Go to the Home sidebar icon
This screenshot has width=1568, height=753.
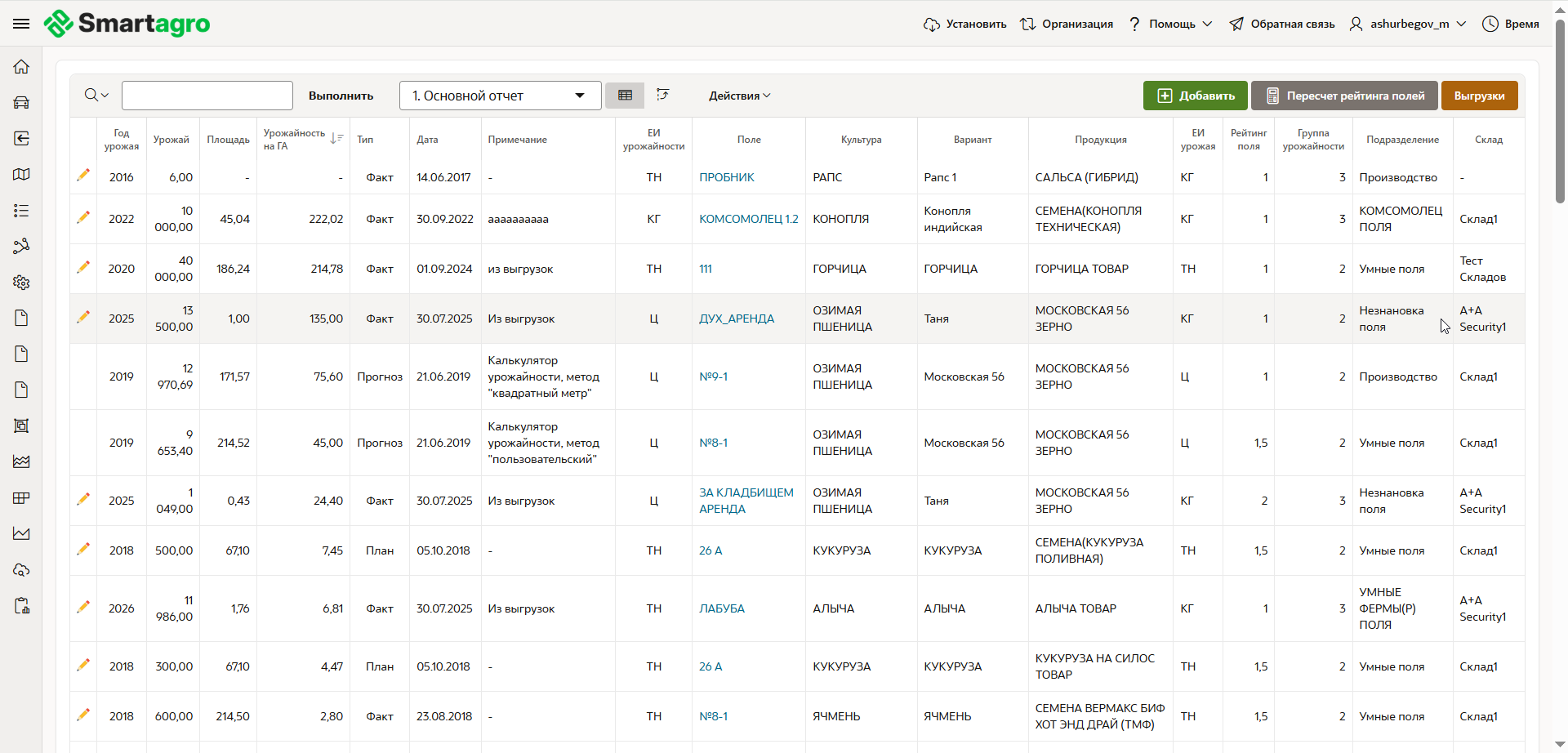pos(21,67)
